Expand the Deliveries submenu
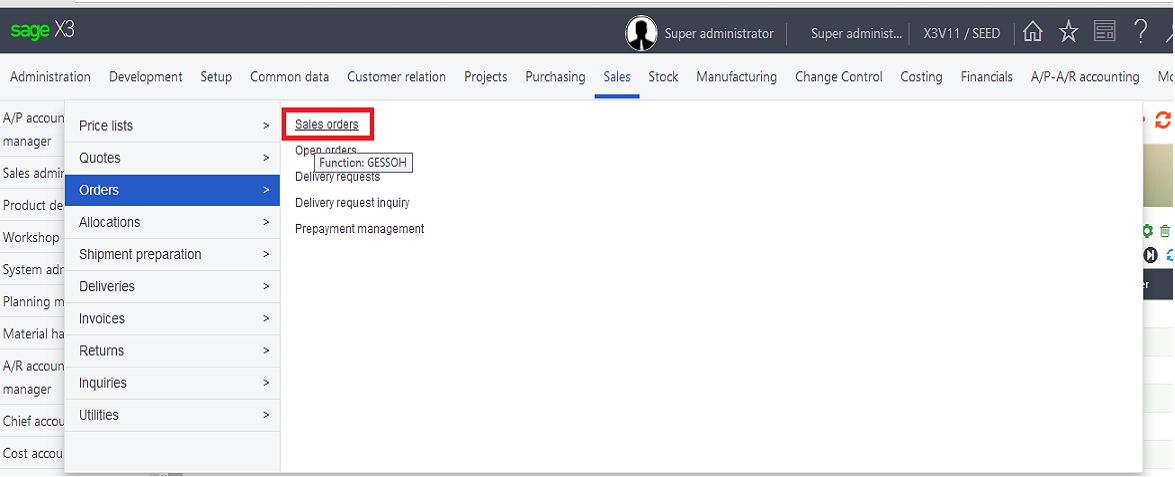1175x477 pixels. point(172,287)
